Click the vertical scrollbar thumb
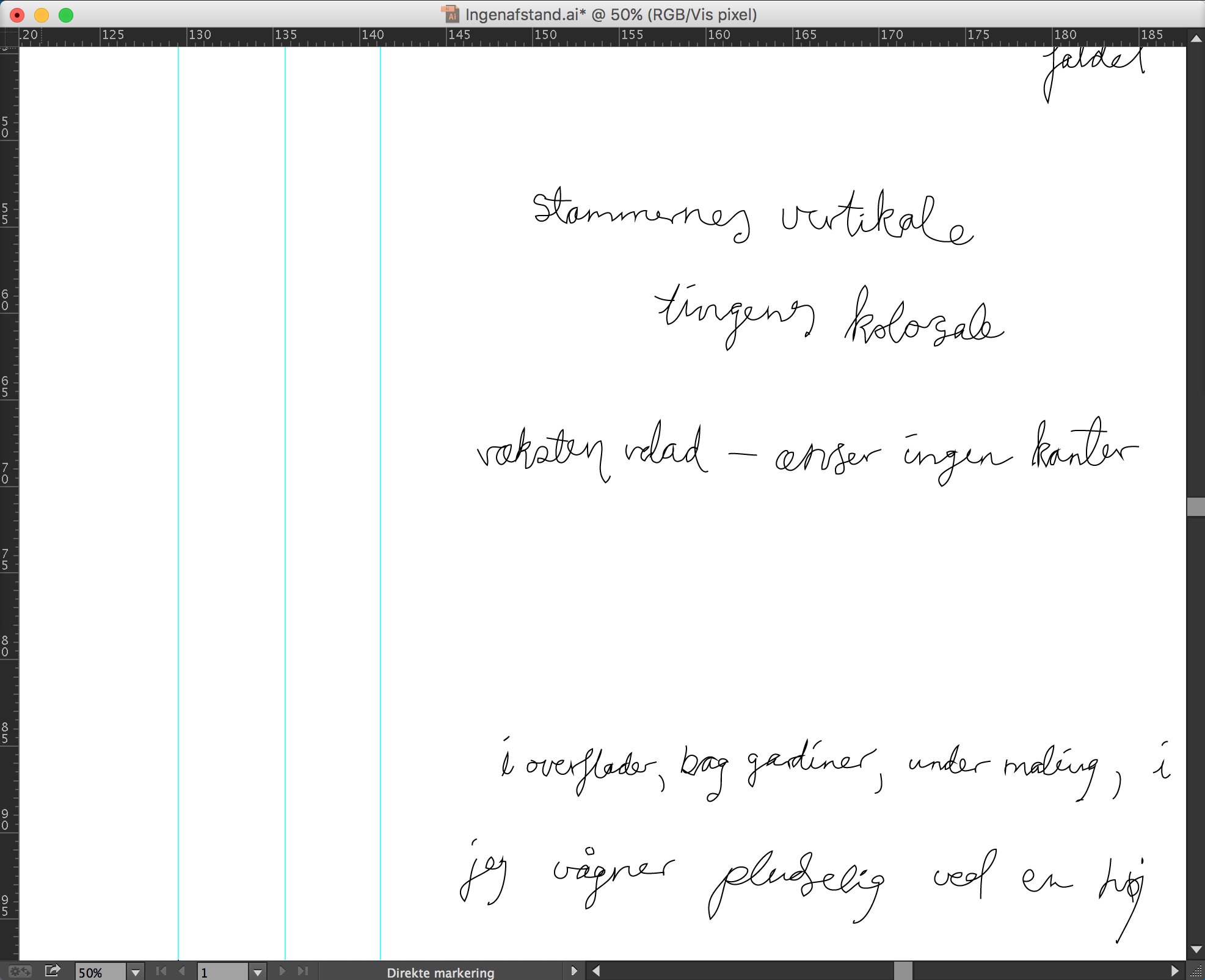 click(x=1196, y=507)
